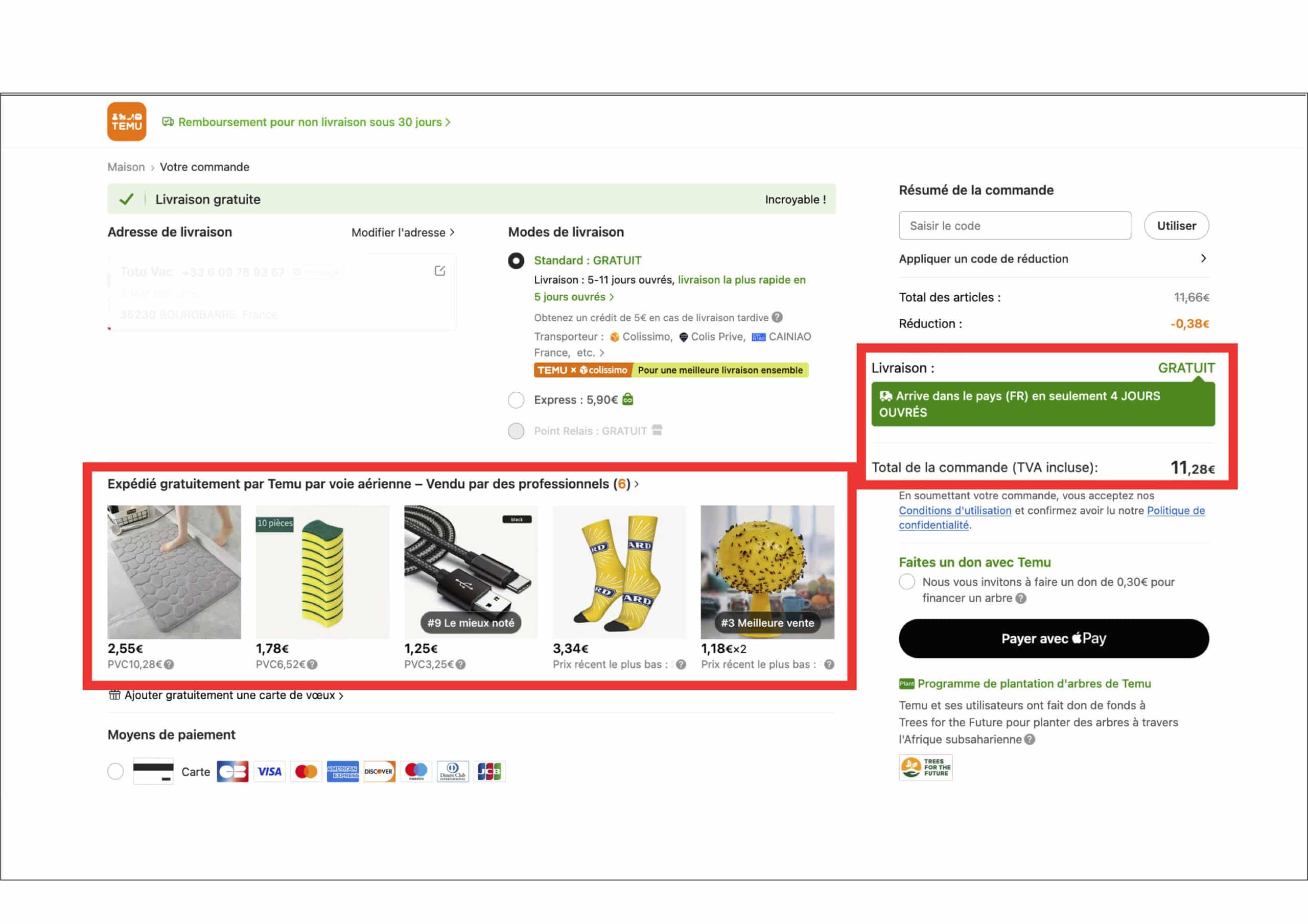Image resolution: width=1308 pixels, height=924 pixels.
Task: Select Standard GRATUIT delivery option
Action: tap(516, 261)
